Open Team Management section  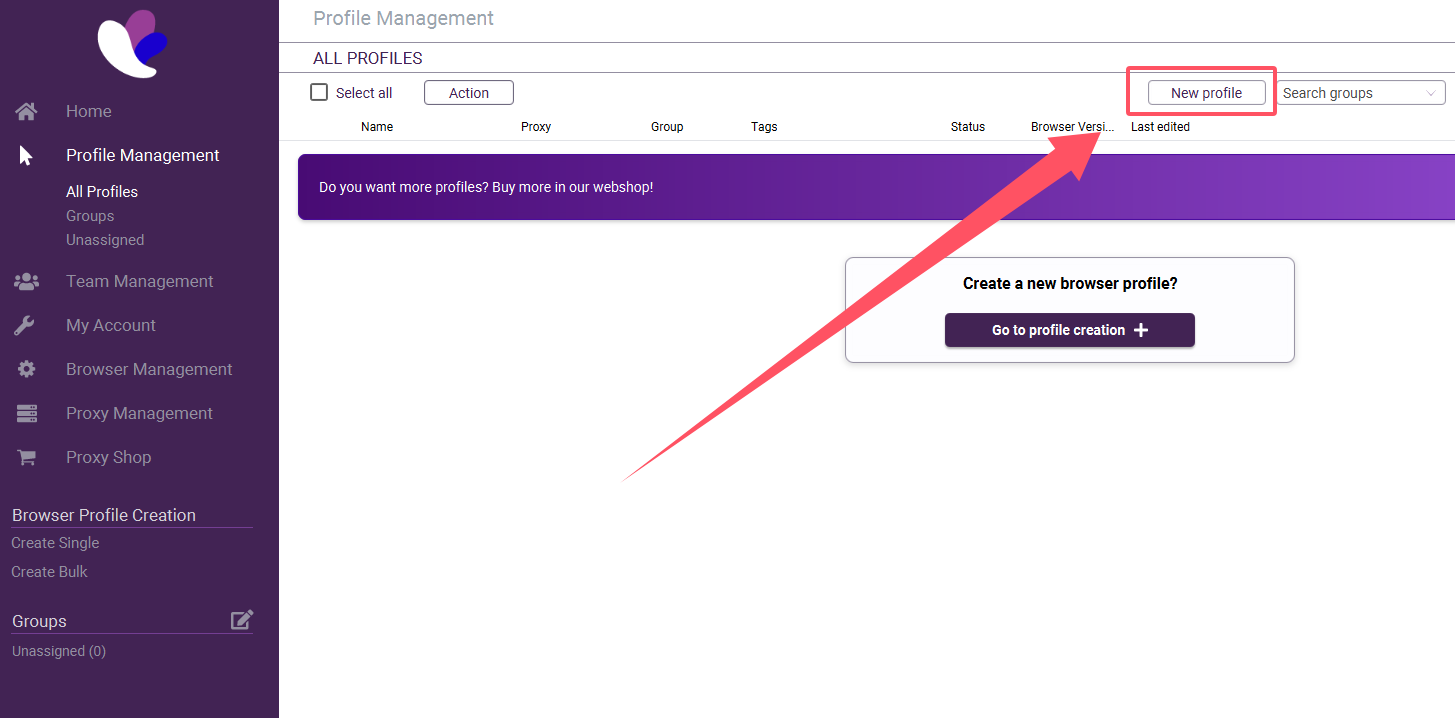tap(140, 281)
